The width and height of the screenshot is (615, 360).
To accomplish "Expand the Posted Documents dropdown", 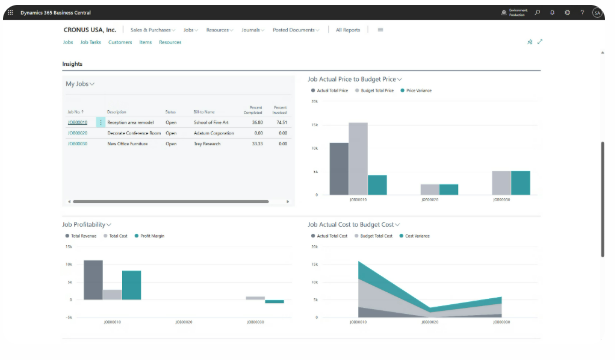I will point(296,30).
